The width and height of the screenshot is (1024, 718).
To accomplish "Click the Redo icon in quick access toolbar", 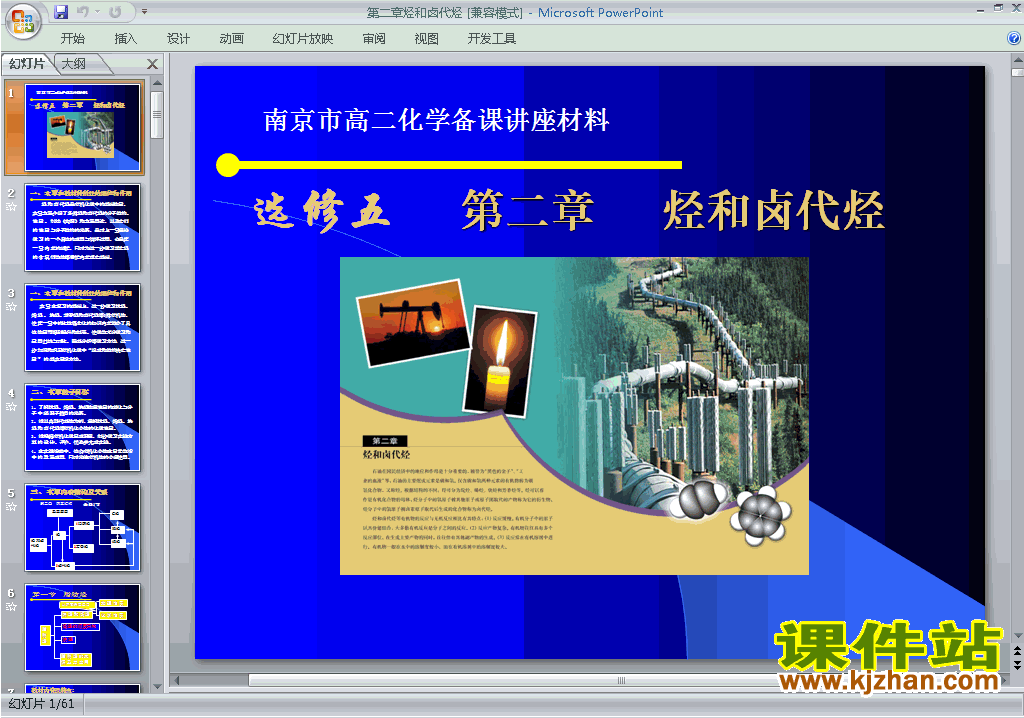I will click(x=115, y=12).
